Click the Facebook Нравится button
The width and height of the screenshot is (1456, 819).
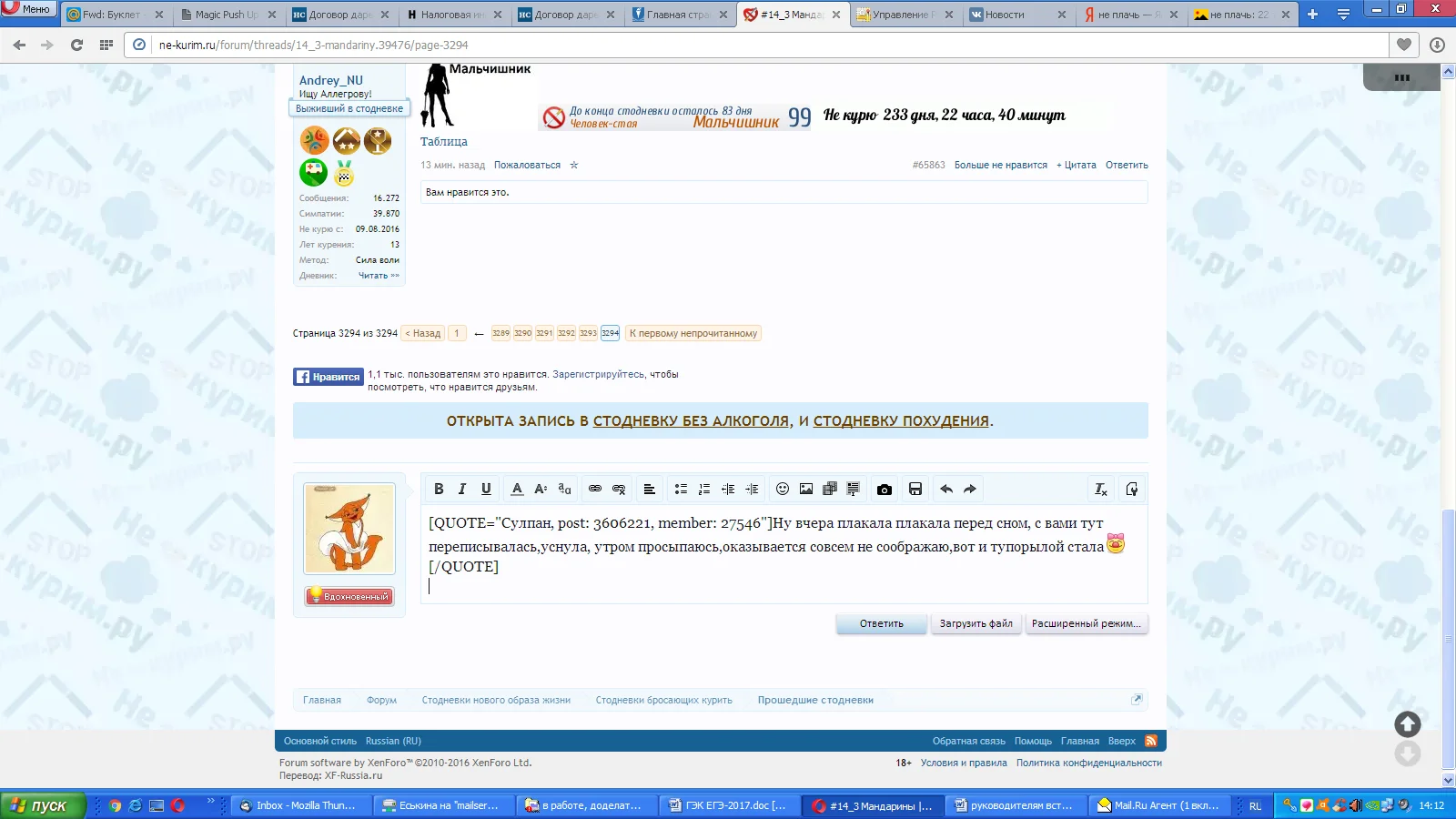[329, 377]
